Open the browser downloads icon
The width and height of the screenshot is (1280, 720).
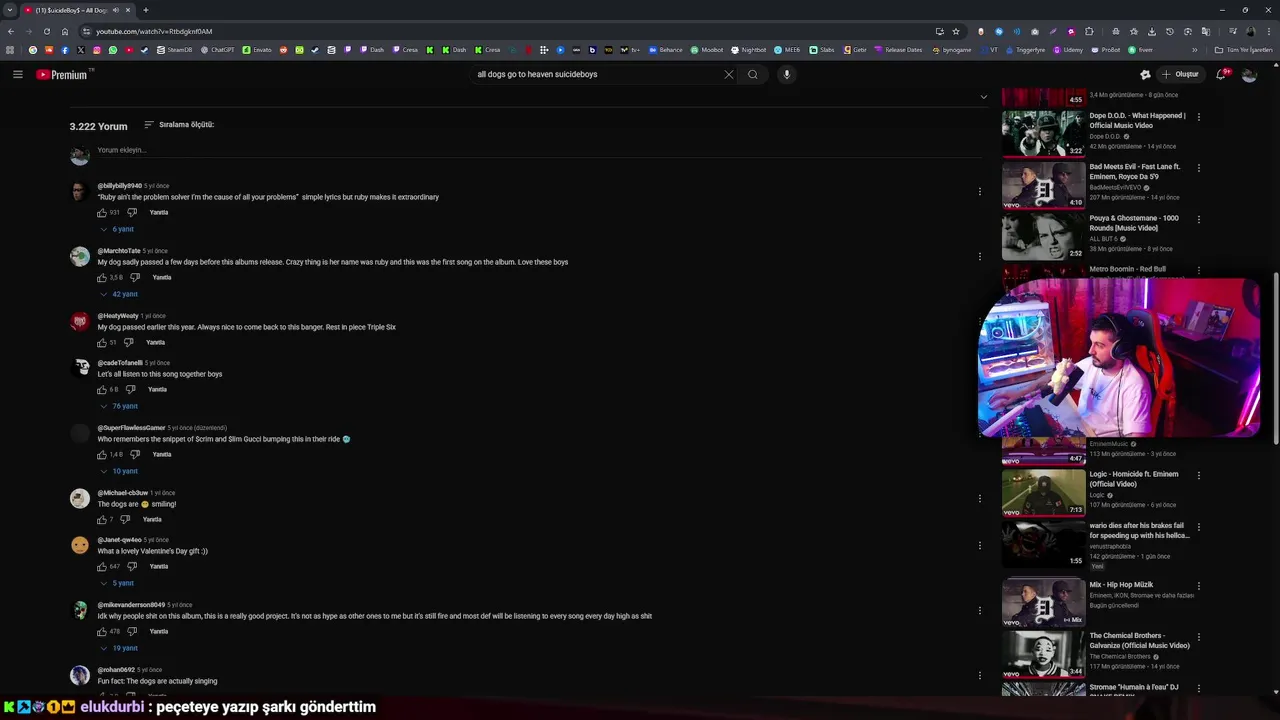(x=1152, y=31)
